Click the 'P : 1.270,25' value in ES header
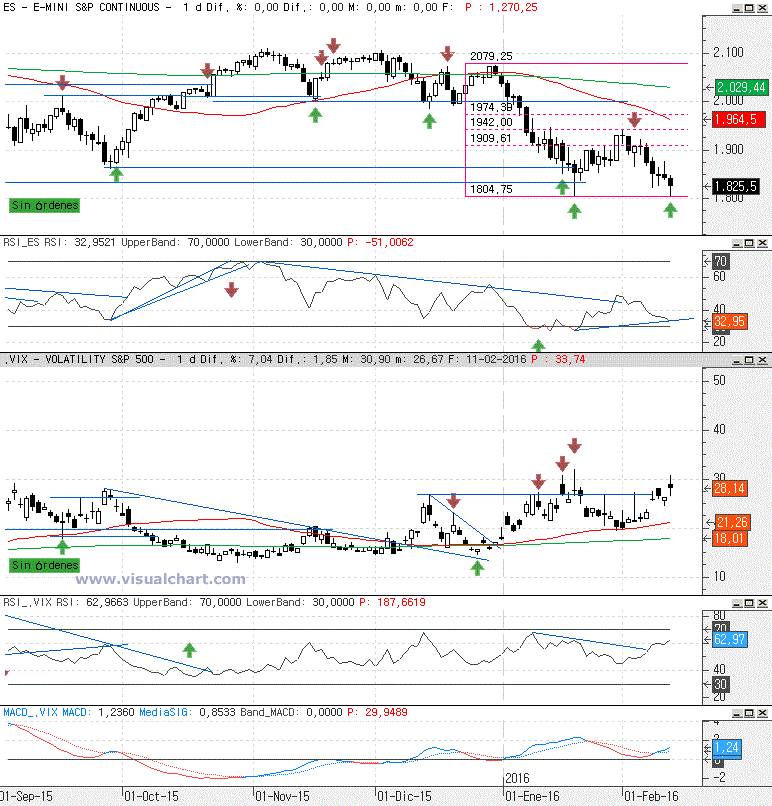 [x=501, y=8]
